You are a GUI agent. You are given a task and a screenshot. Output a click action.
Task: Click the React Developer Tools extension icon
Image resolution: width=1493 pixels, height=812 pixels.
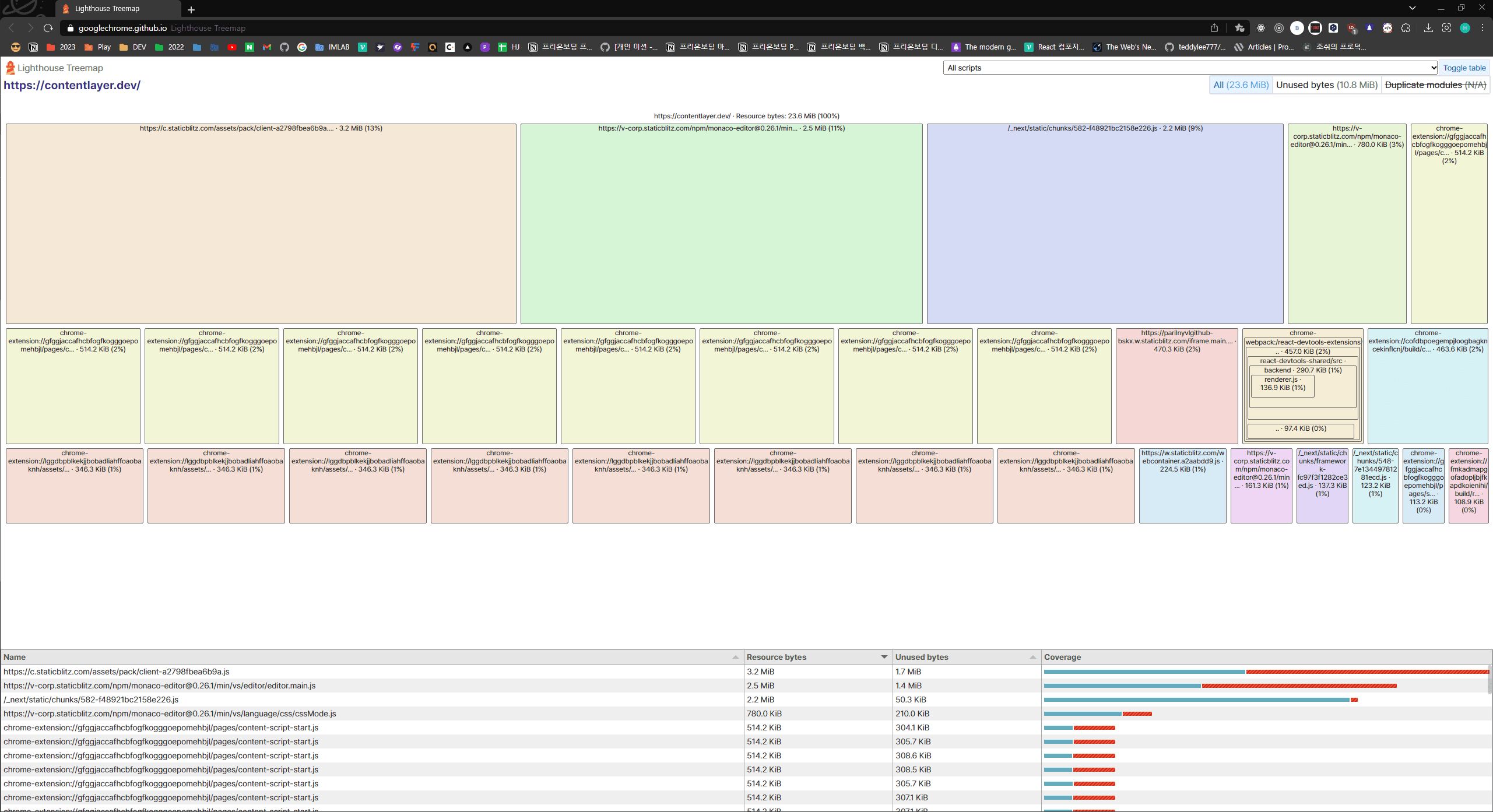(1261, 28)
